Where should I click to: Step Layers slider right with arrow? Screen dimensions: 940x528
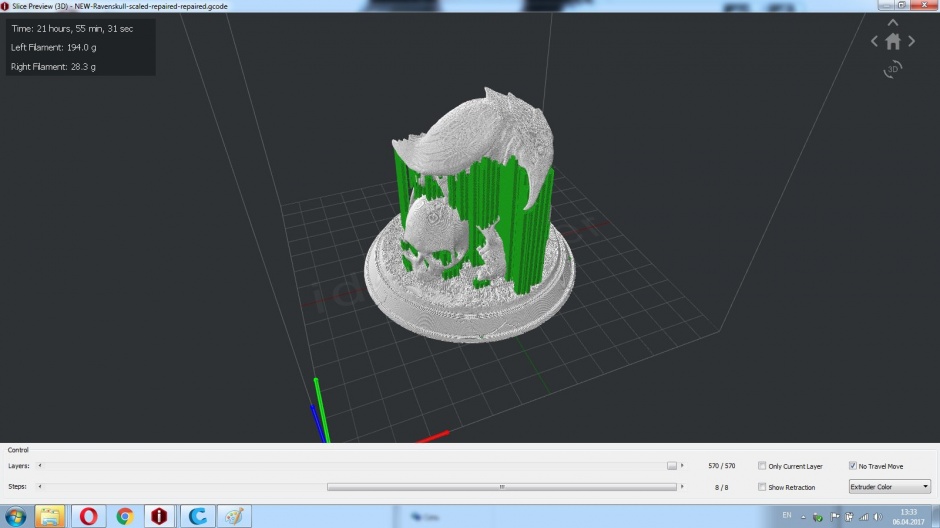682,466
